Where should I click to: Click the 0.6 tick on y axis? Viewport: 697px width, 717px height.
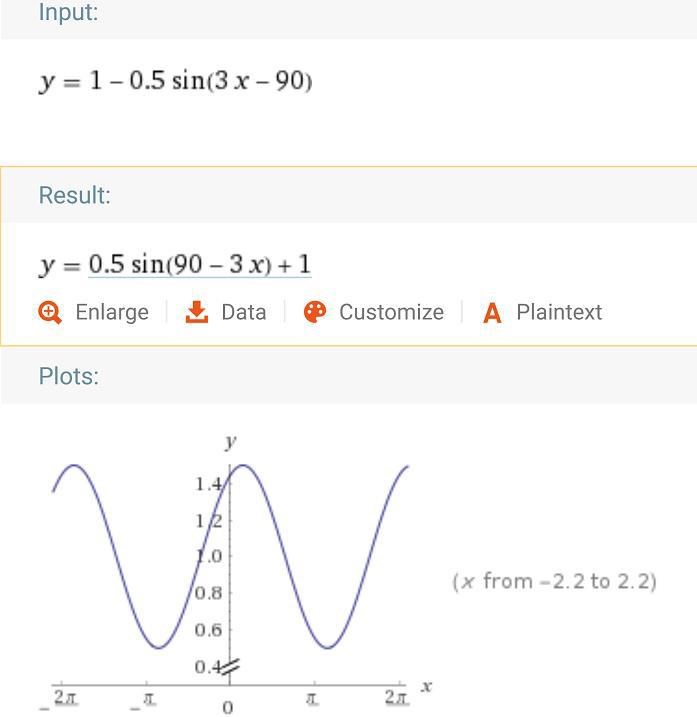(208, 629)
